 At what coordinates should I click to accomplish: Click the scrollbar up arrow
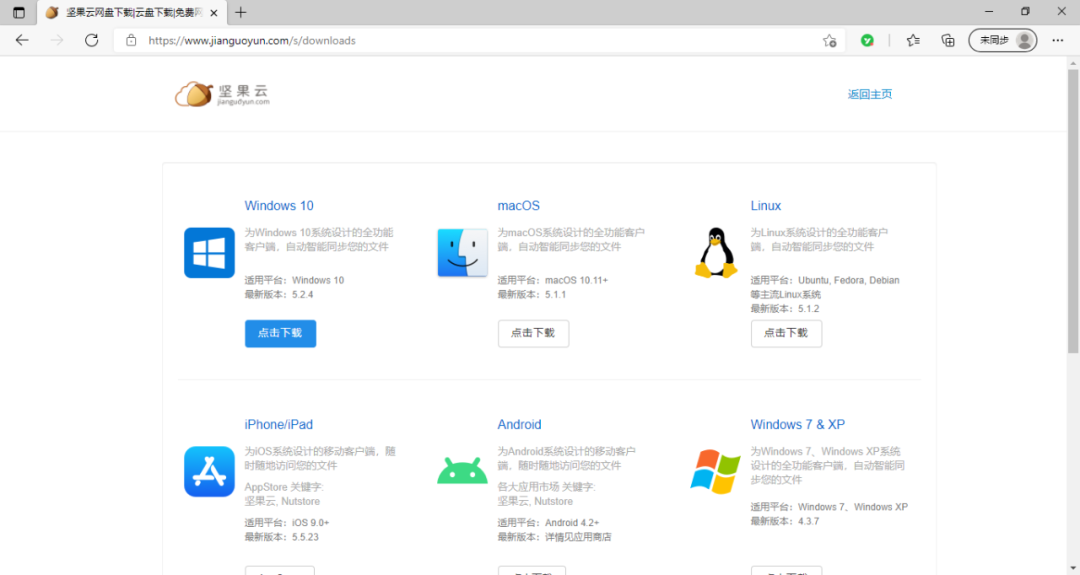(x=1073, y=63)
